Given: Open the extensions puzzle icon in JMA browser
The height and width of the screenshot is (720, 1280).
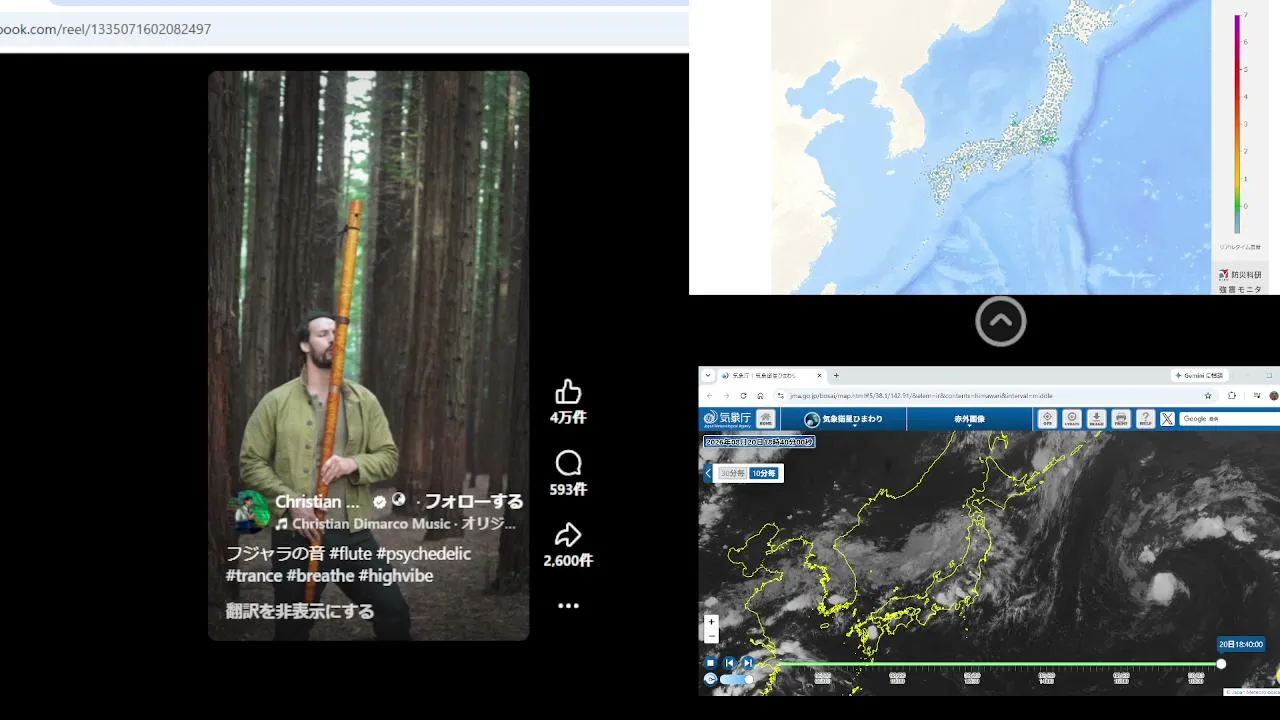Looking at the screenshot, I should point(1232,396).
